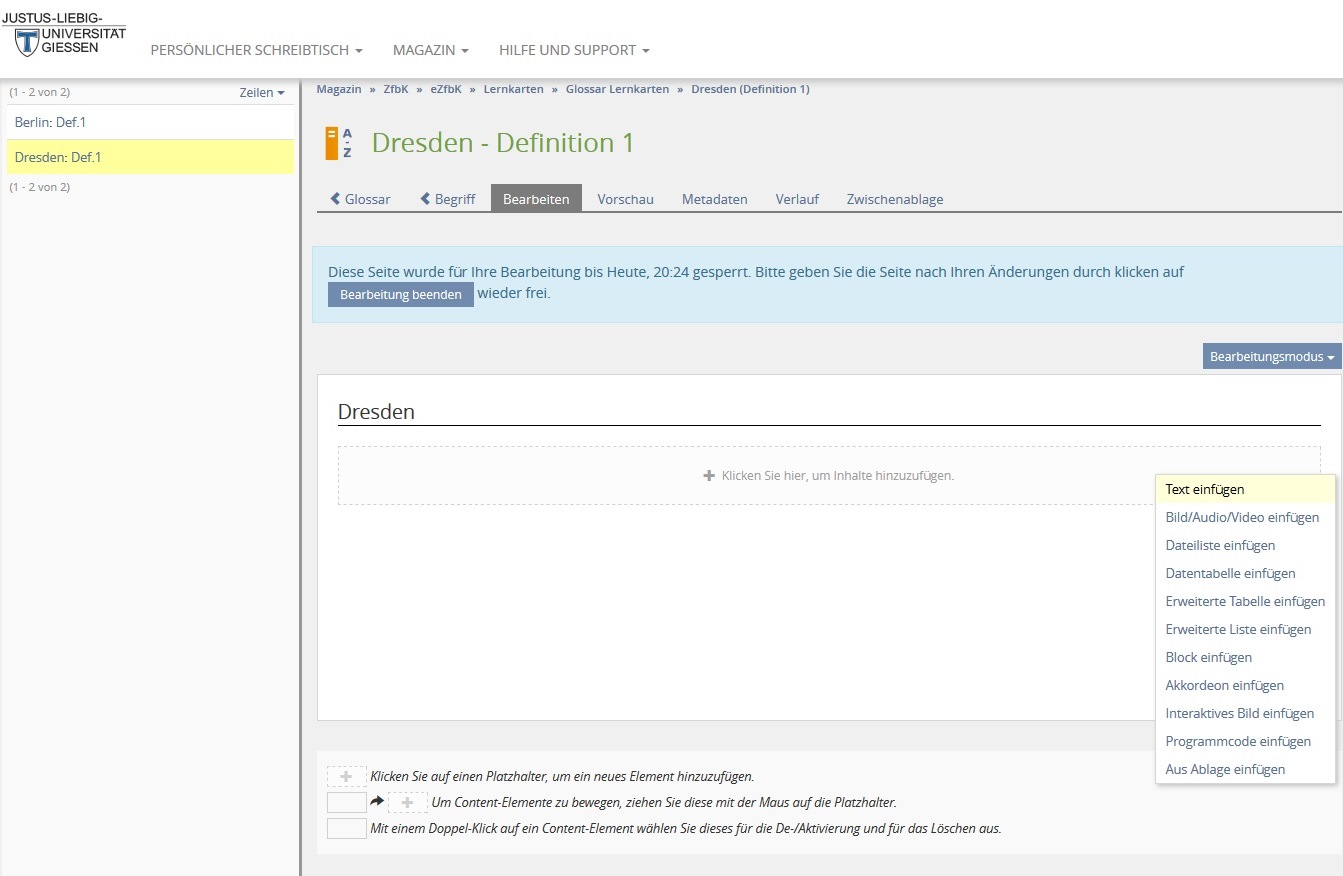Select Programmcode einfügen in the menu
The height and width of the screenshot is (876, 1343).
[1237, 742]
